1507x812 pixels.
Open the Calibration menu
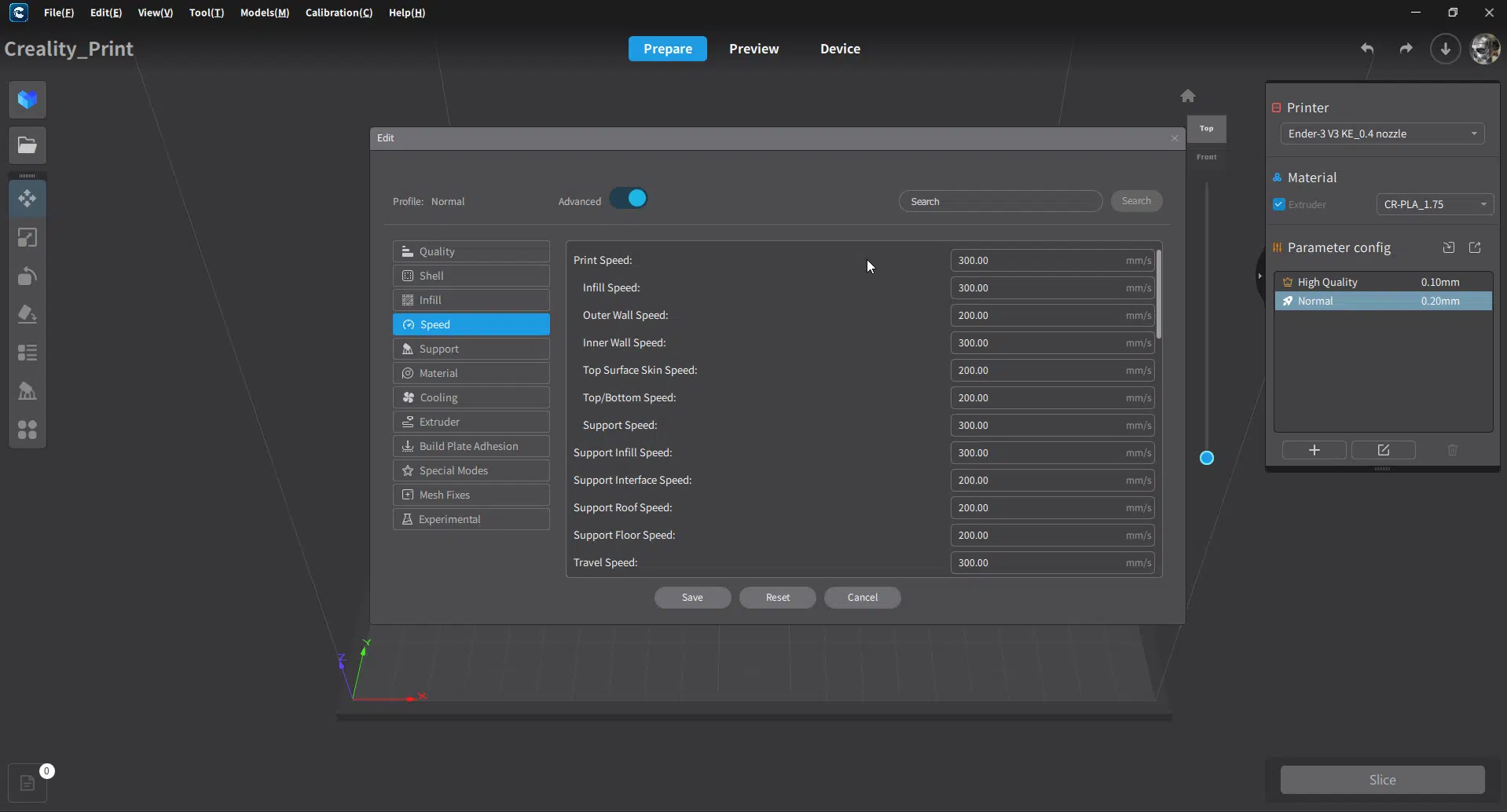[x=339, y=13]
